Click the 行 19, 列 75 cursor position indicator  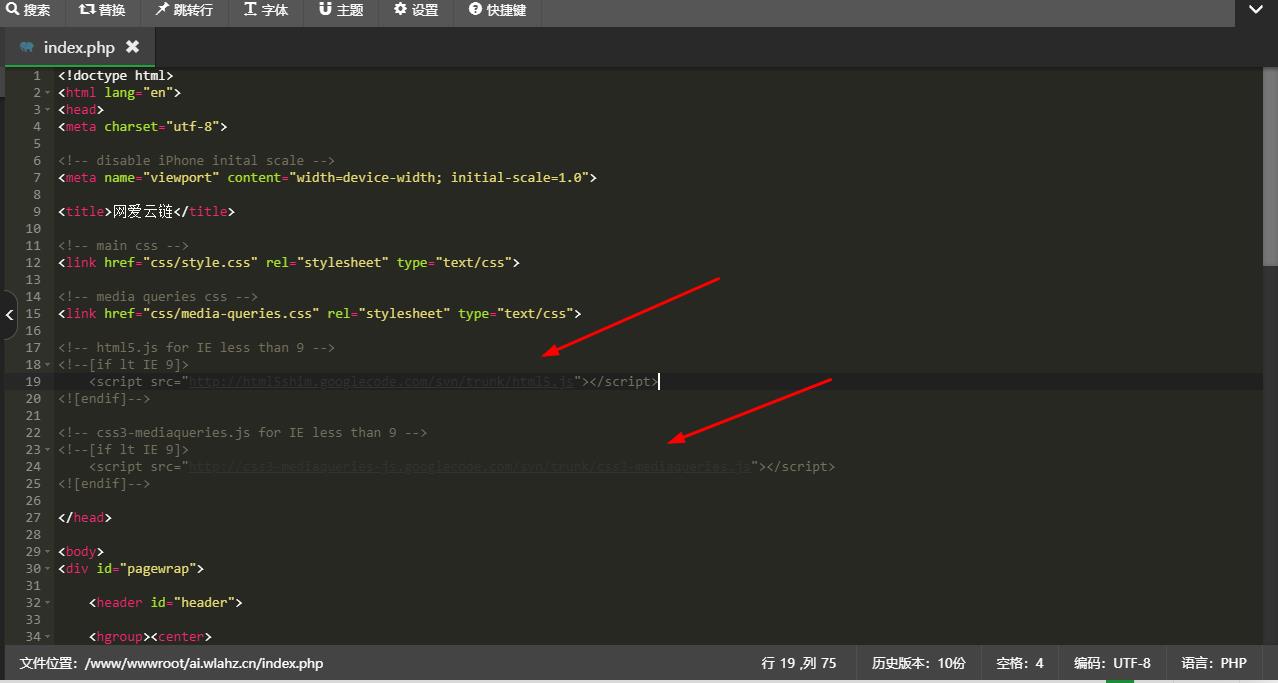[799, 663]
